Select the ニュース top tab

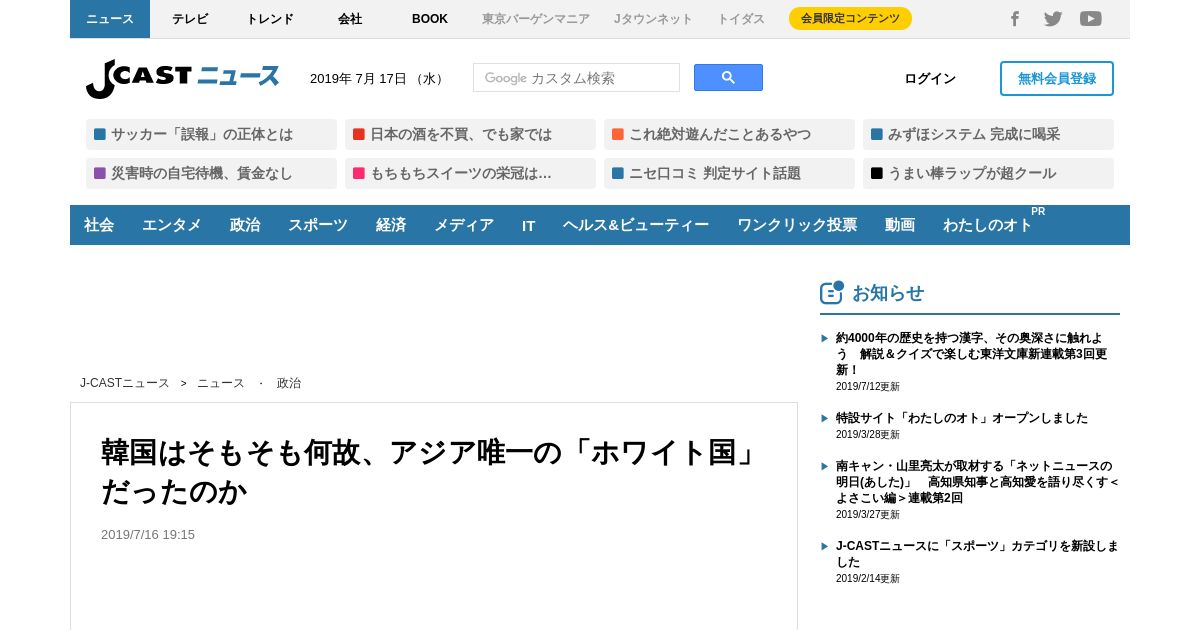(110, 19)
